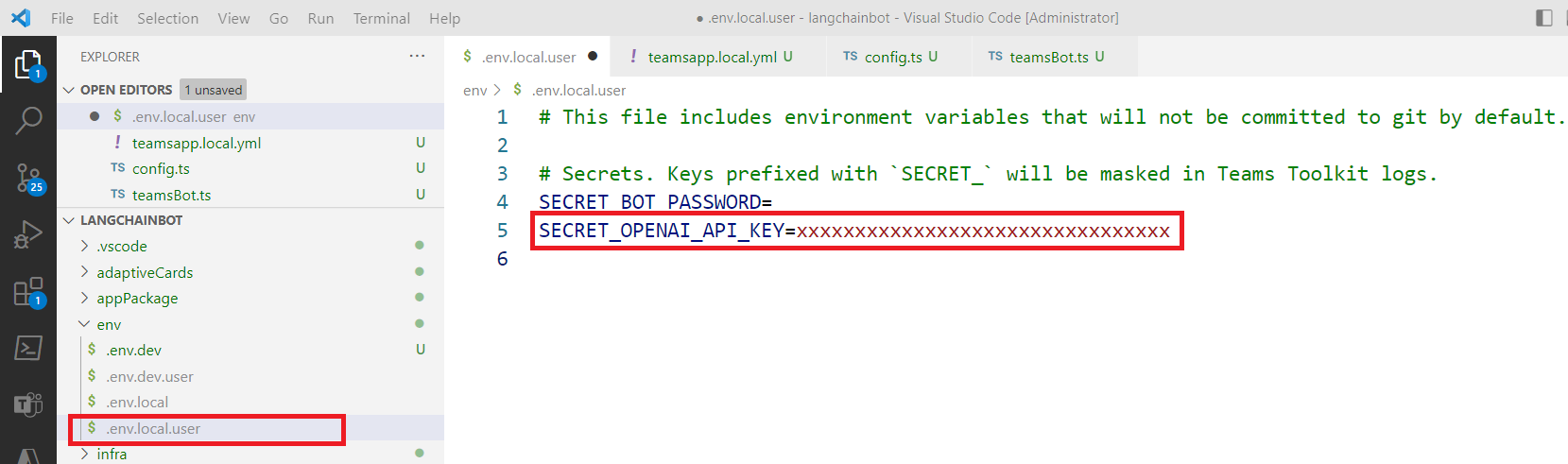Collapse the LANGCHAINBOT folder section
Screen dimensions: 1568x464
click(x=68, y=220)
